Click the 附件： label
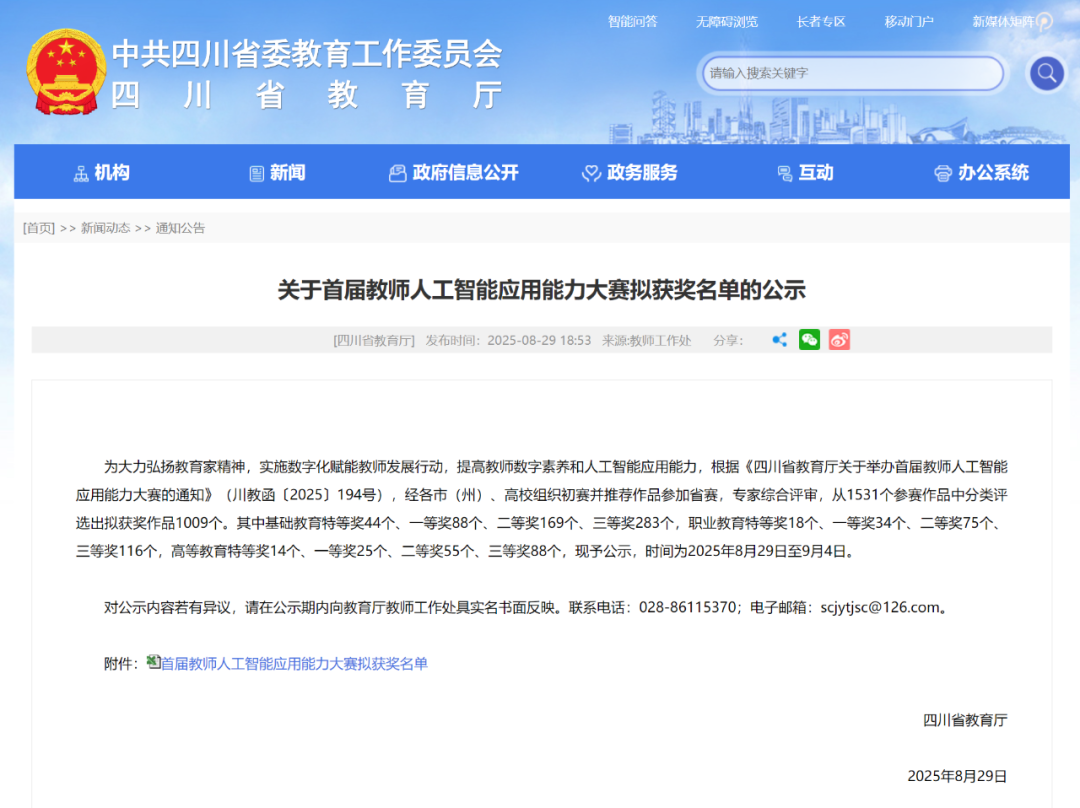 (123, 663)
